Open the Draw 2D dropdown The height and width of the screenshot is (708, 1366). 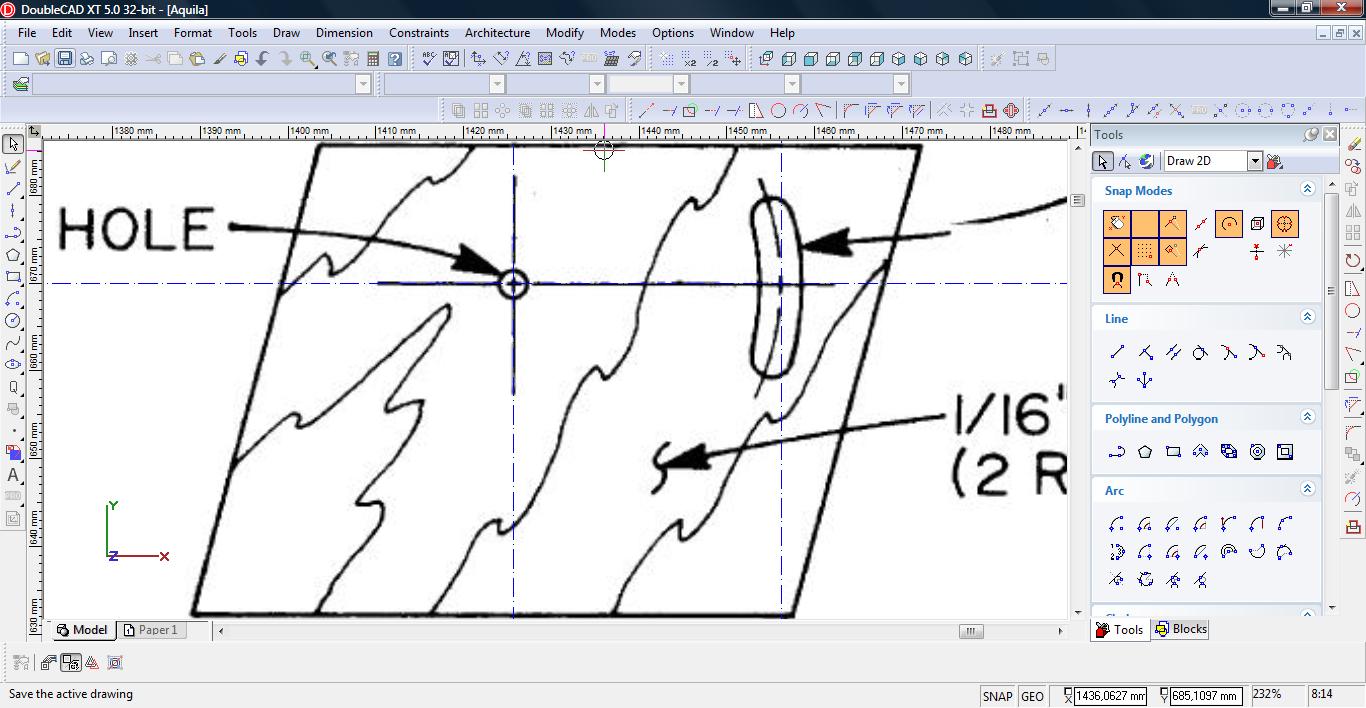pyautogui.click(x=1254, y=161)
